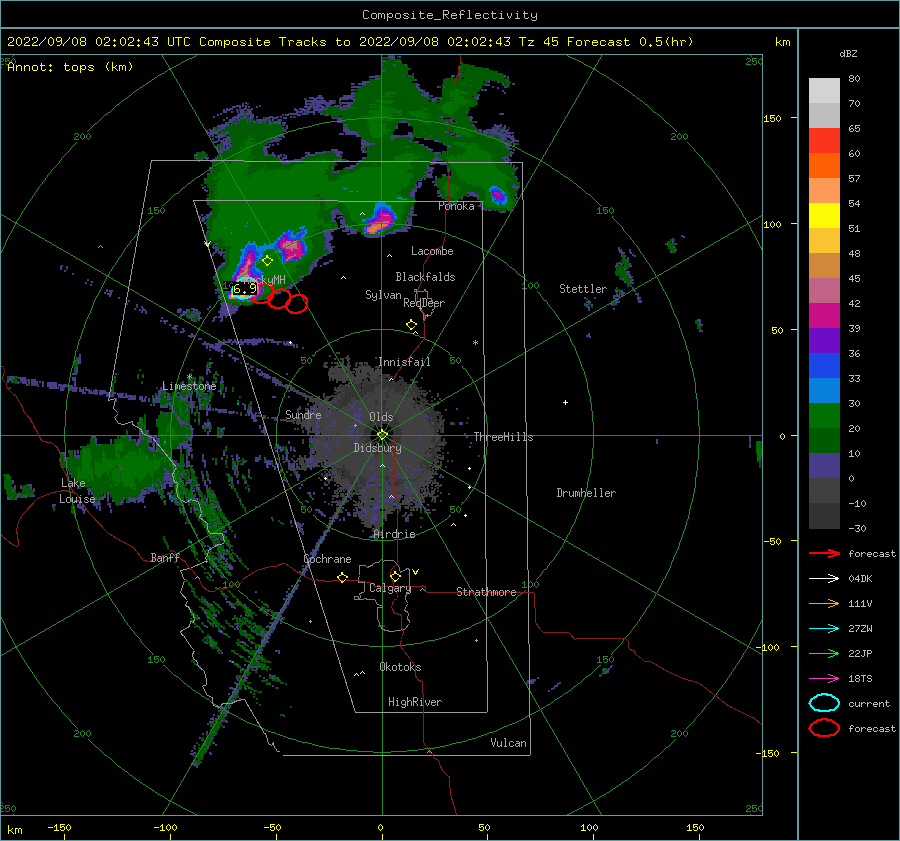Click the Didsbury city label
Viewport: 900px width, 841px height.
tap(378, 448)
